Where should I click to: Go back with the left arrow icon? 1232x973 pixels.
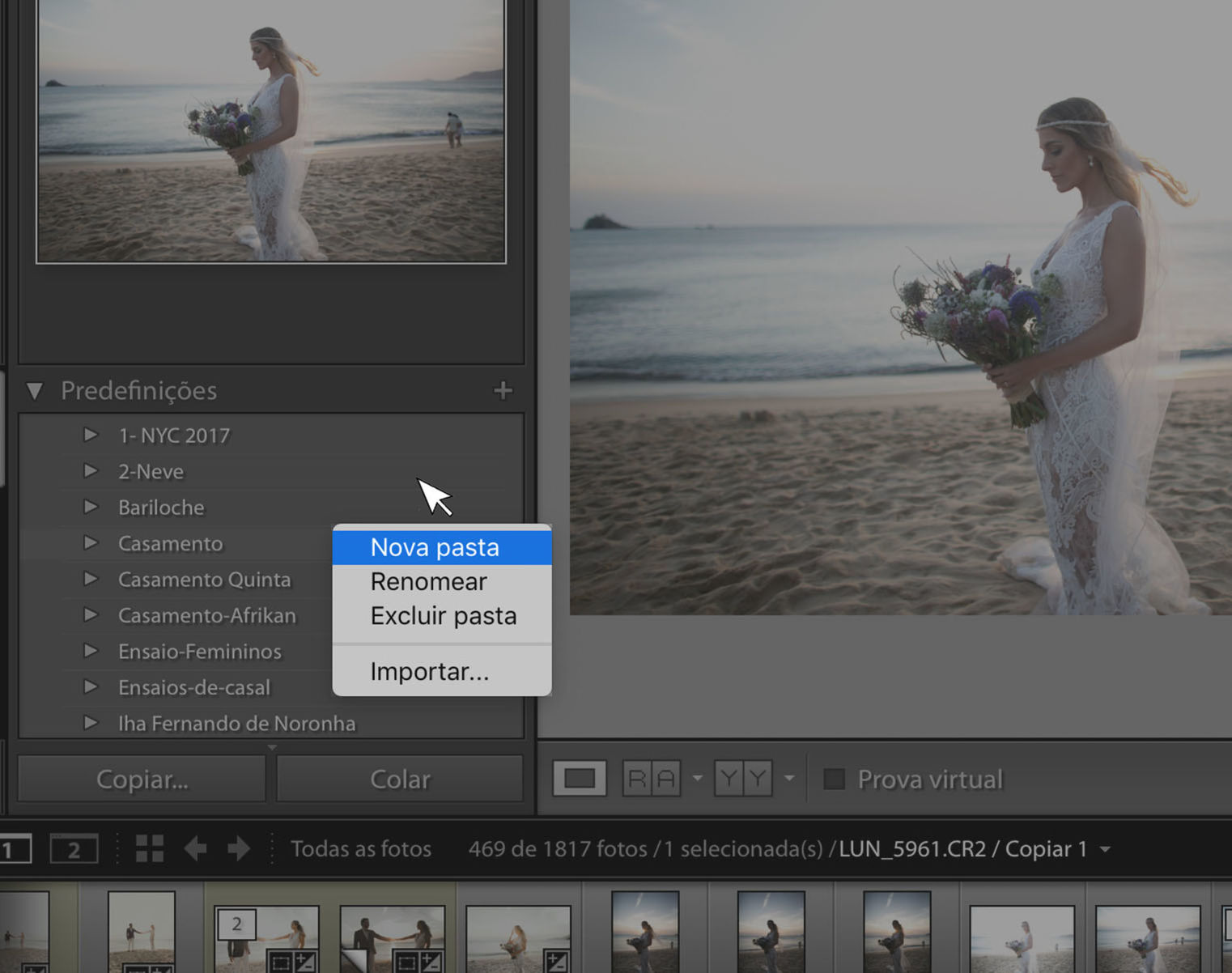tap(195, 848)
